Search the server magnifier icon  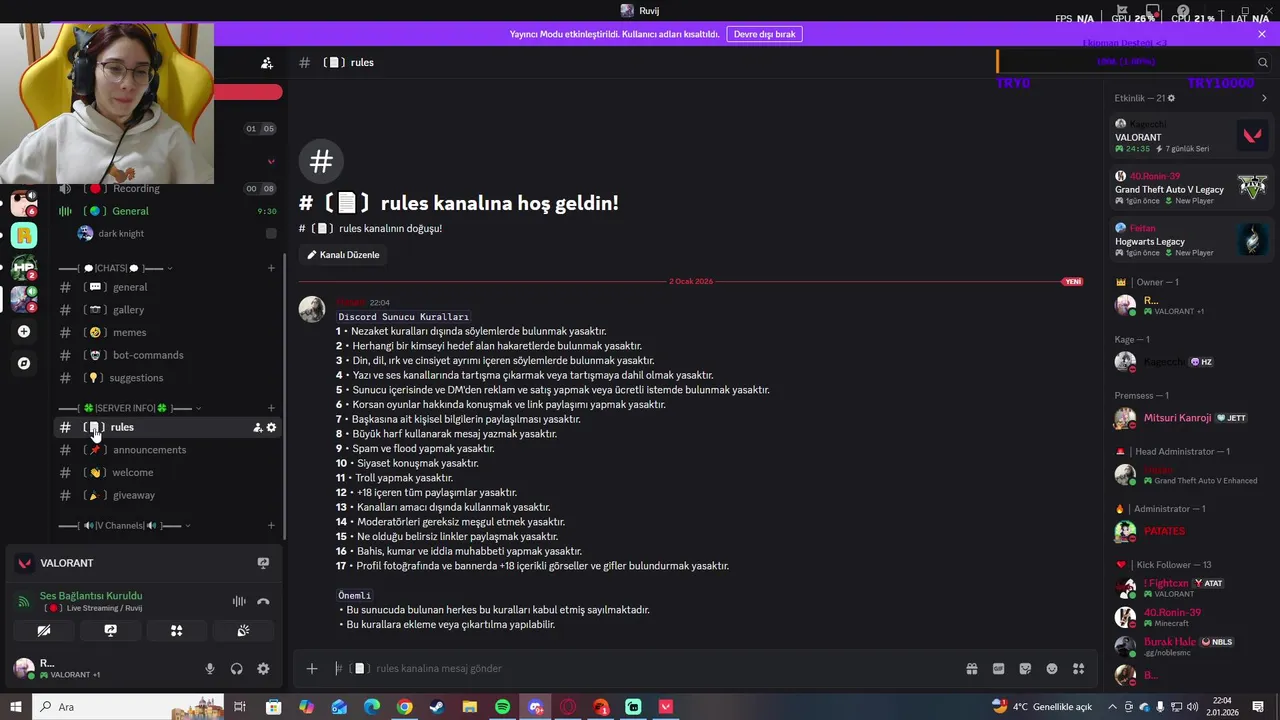[x=1263, y=62]
